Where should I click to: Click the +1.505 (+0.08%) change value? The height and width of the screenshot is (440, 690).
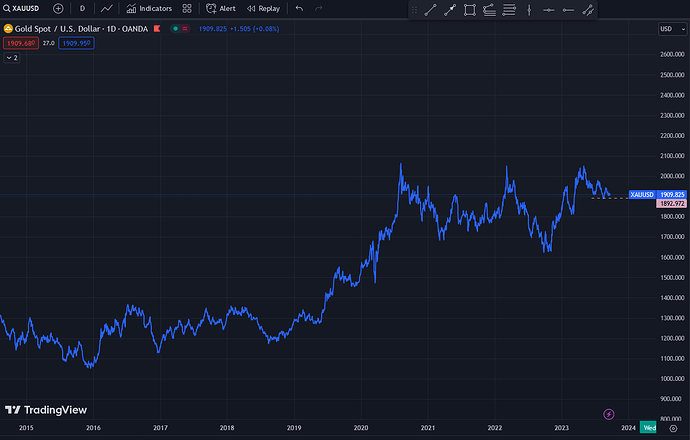coord(255,29)
